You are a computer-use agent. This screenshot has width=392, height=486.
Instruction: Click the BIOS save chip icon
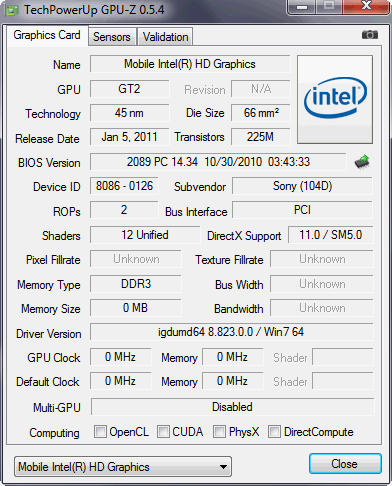click(x=362, y=162)
